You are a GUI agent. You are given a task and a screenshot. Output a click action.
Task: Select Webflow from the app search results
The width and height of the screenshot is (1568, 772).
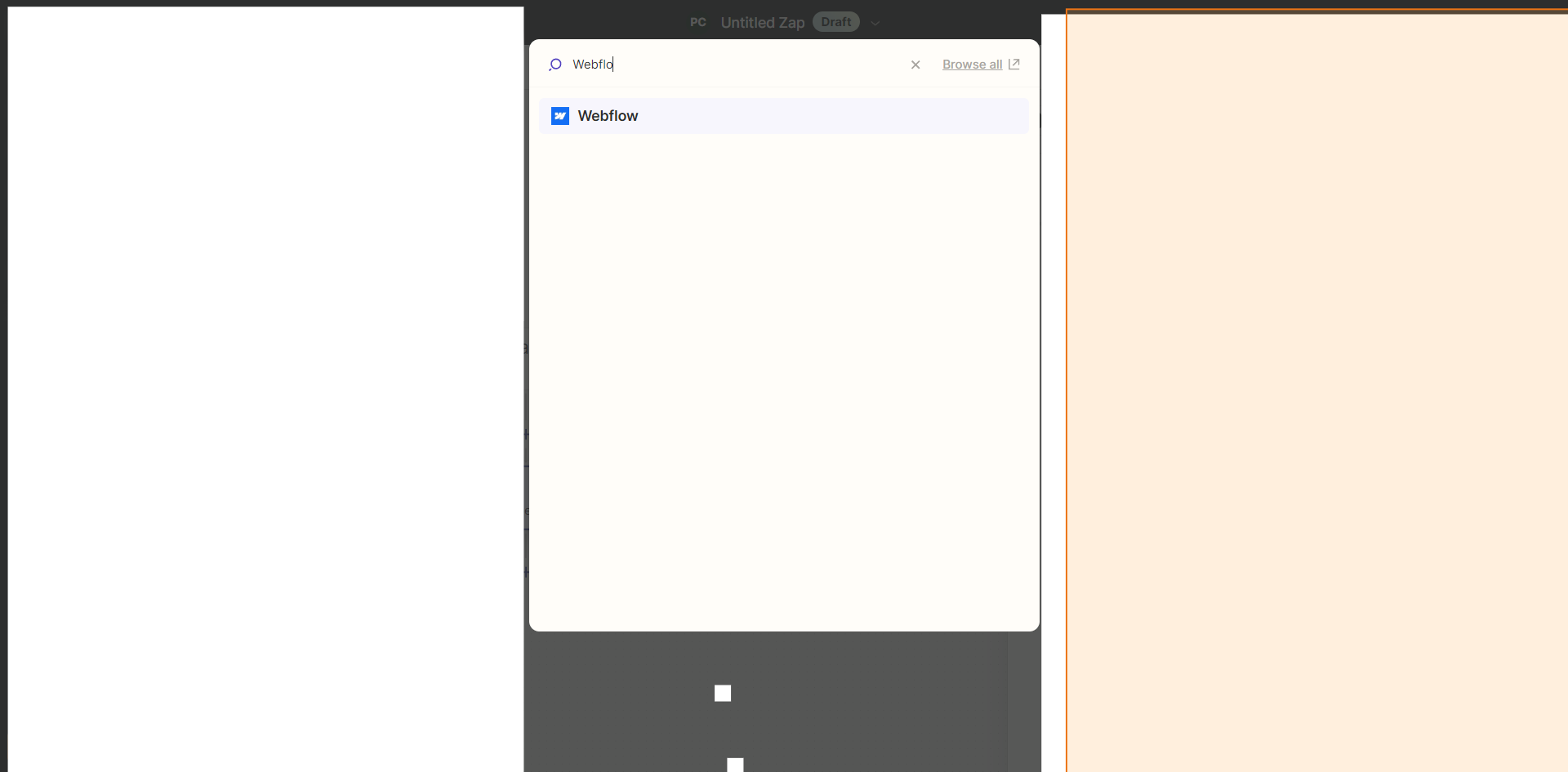click(783, 116)
